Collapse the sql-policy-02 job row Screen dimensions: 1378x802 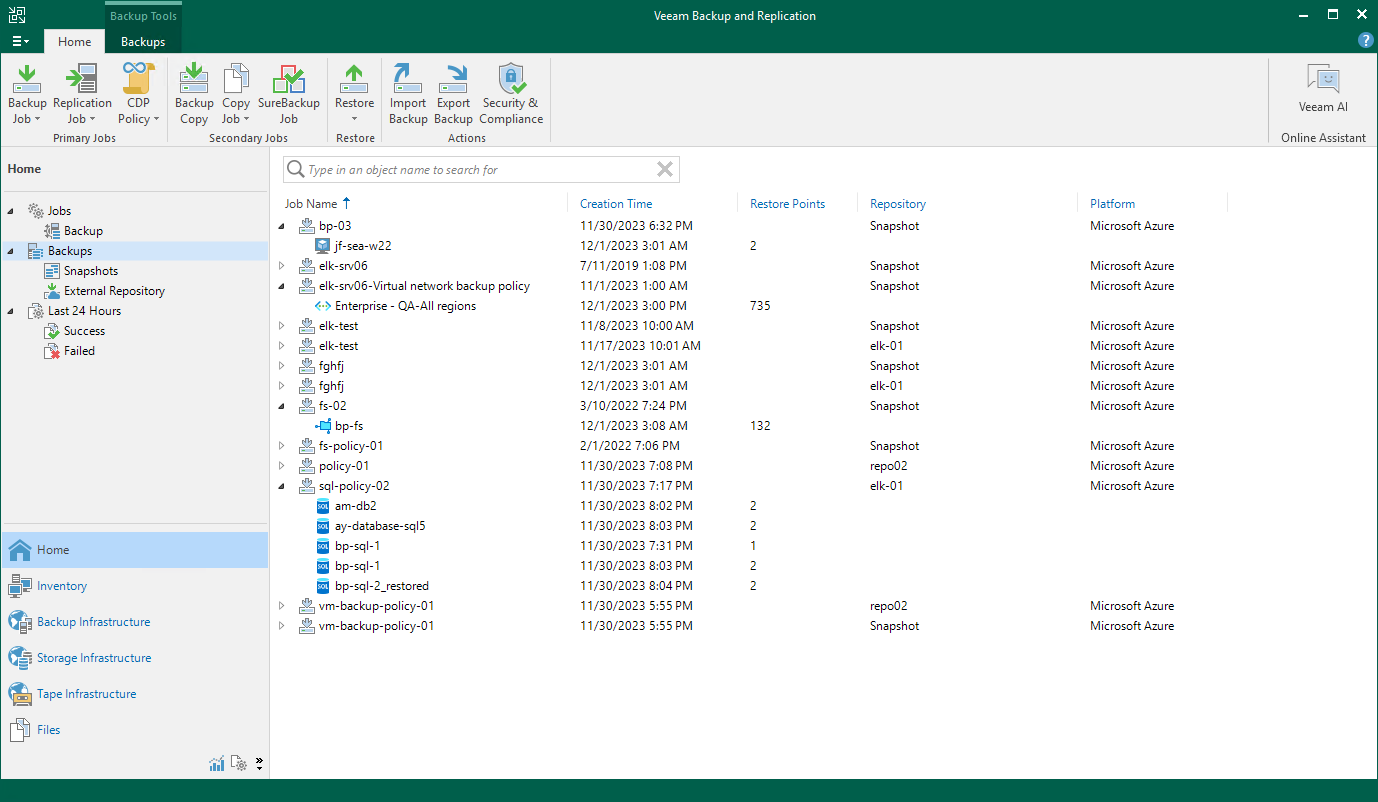pos(282,486)
